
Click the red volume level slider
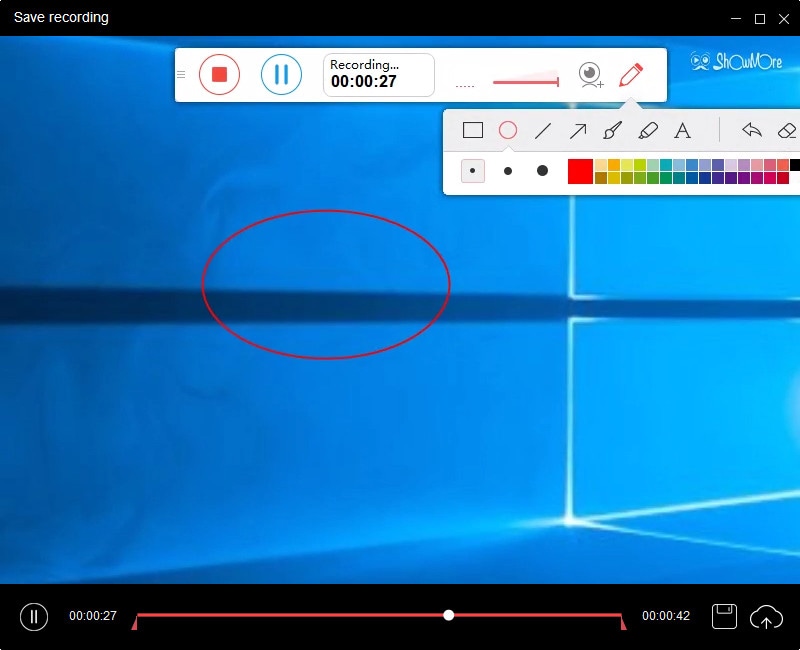pos(526,81)
